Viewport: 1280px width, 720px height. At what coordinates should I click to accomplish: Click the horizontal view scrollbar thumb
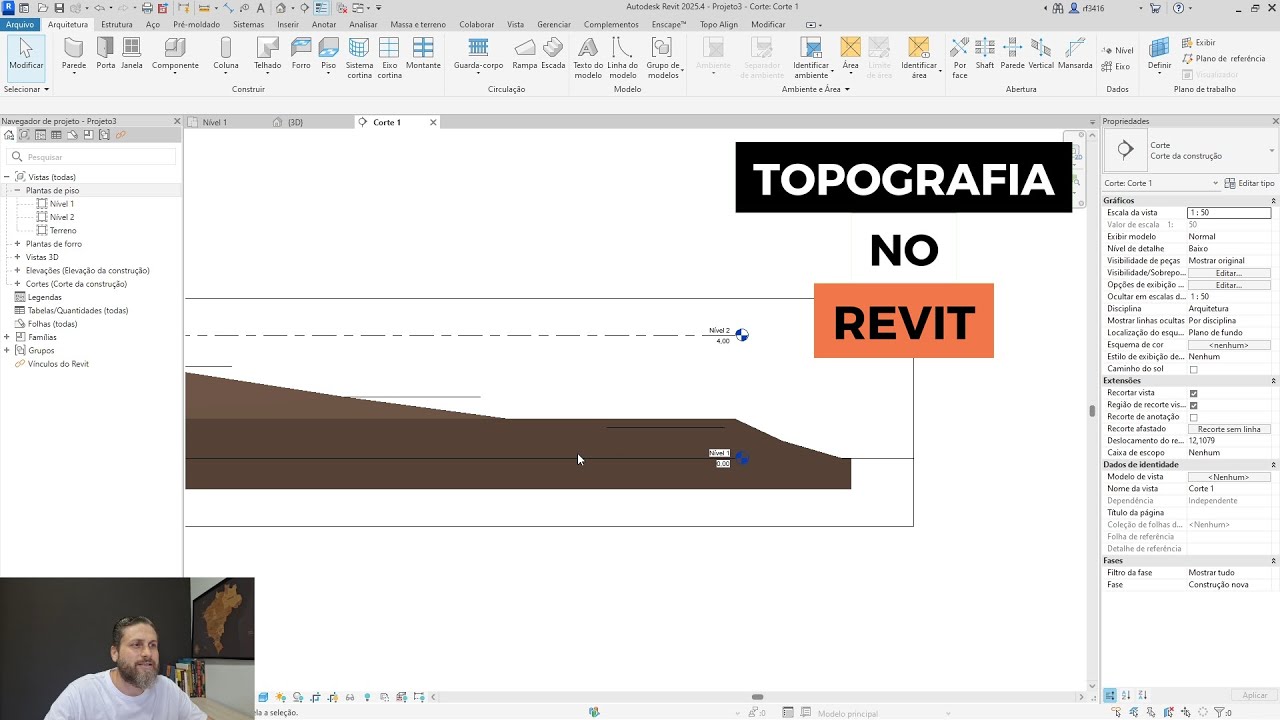[x=757, y=697]
